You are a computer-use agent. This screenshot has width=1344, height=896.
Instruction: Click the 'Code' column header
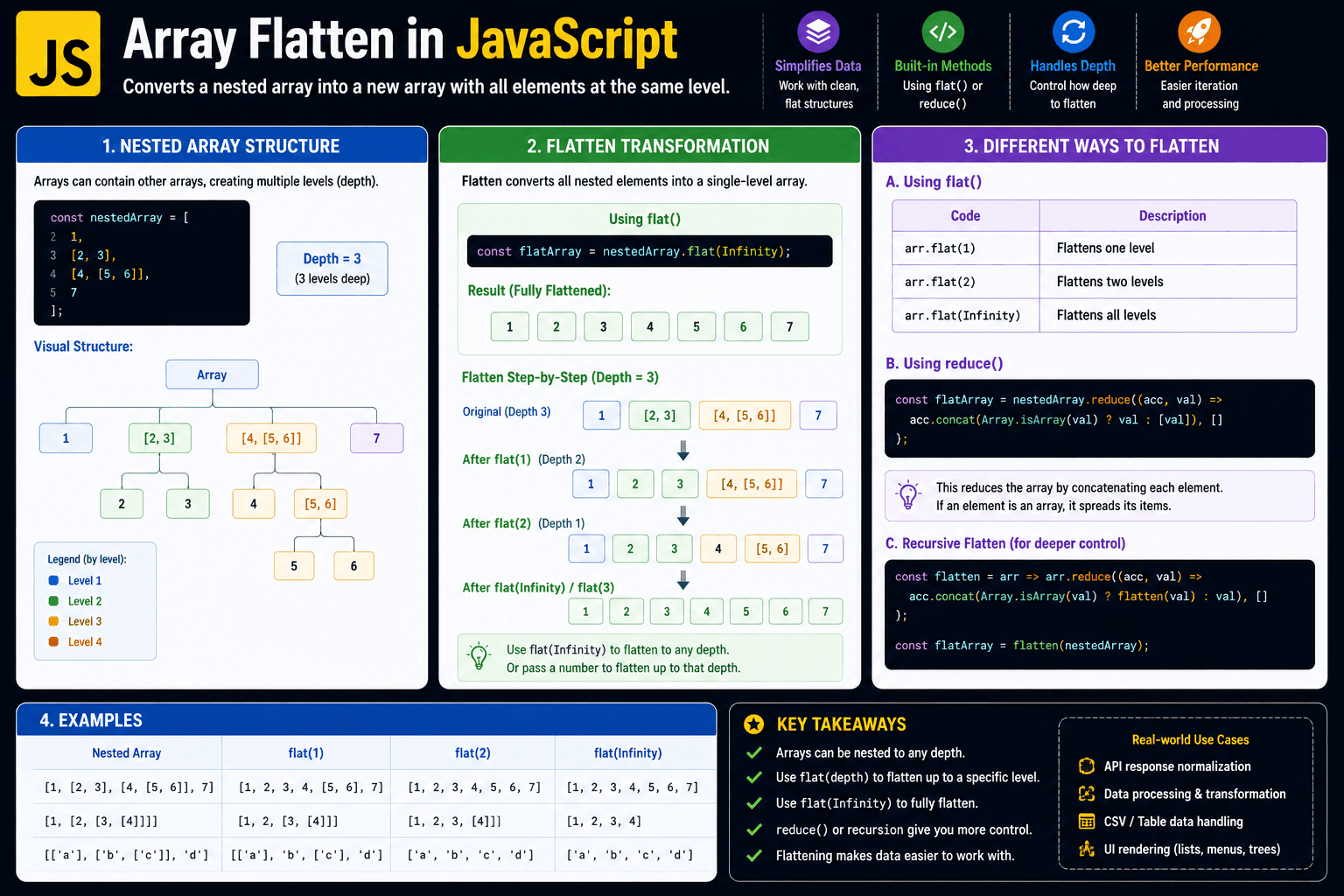tap(965, 215)
